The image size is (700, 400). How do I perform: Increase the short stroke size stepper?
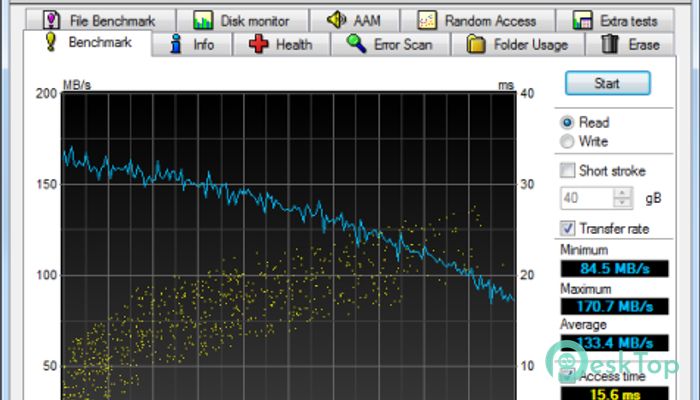click(x=622, y=192)
